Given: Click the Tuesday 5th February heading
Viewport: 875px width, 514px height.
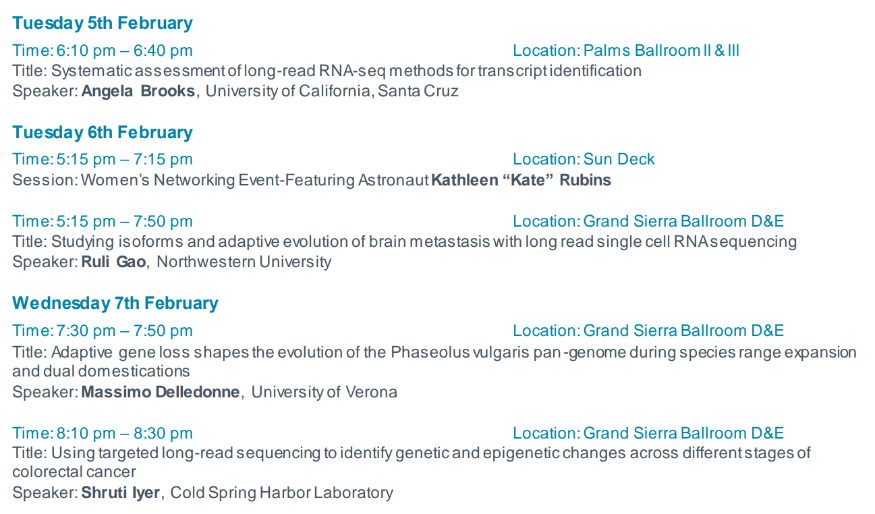Looking at the screenshot, I should pos(102,23).
